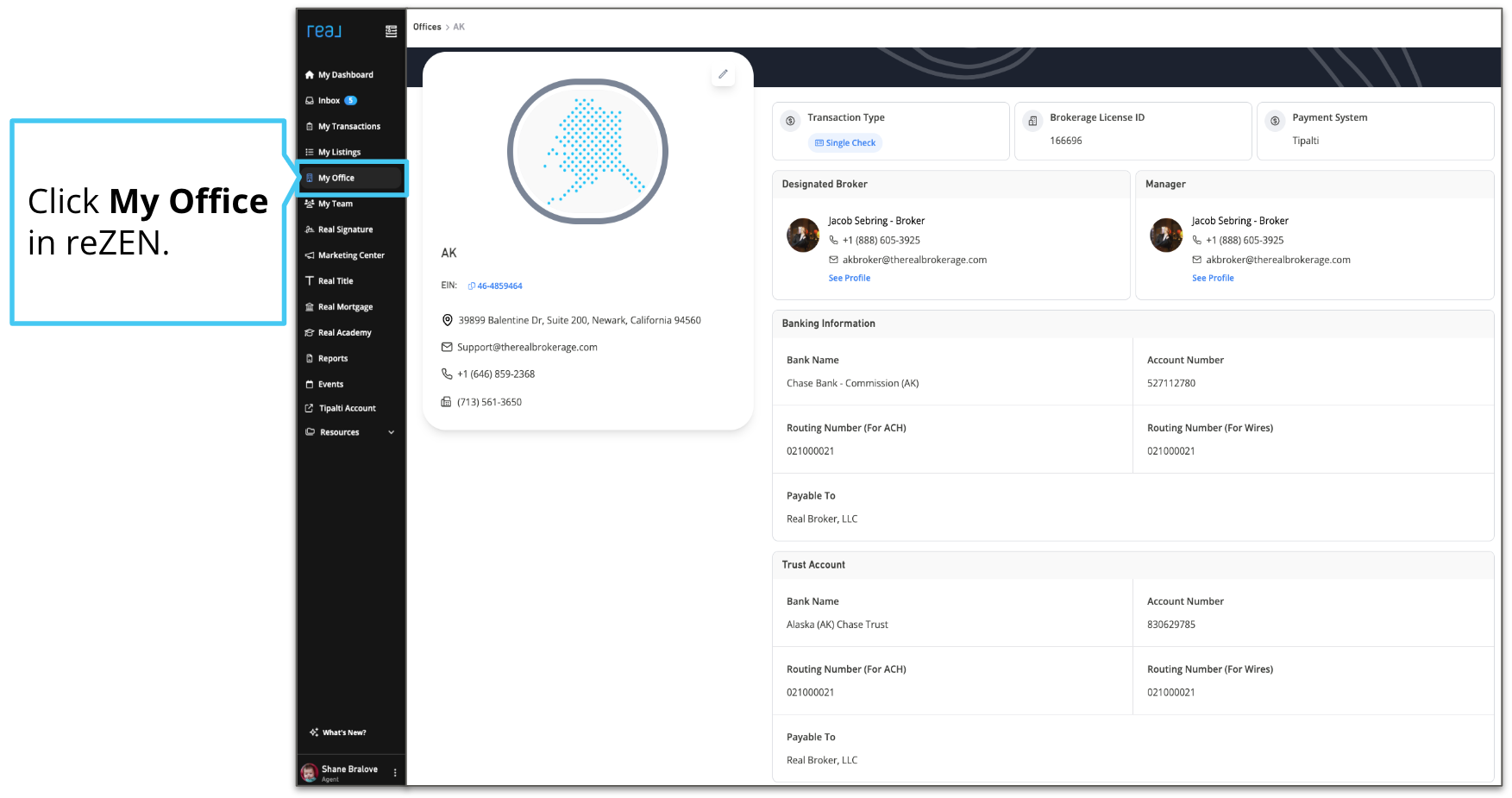Click the Alaska office logo image
Viewport: 1512px width, 798px height.
(587, 151)
